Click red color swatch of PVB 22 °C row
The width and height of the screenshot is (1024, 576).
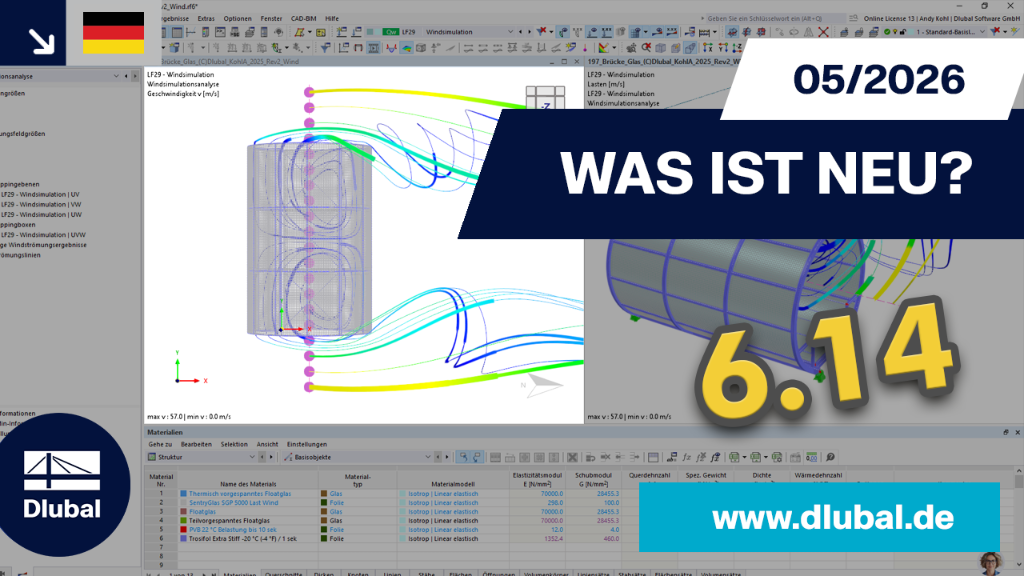tap(184, 530)
